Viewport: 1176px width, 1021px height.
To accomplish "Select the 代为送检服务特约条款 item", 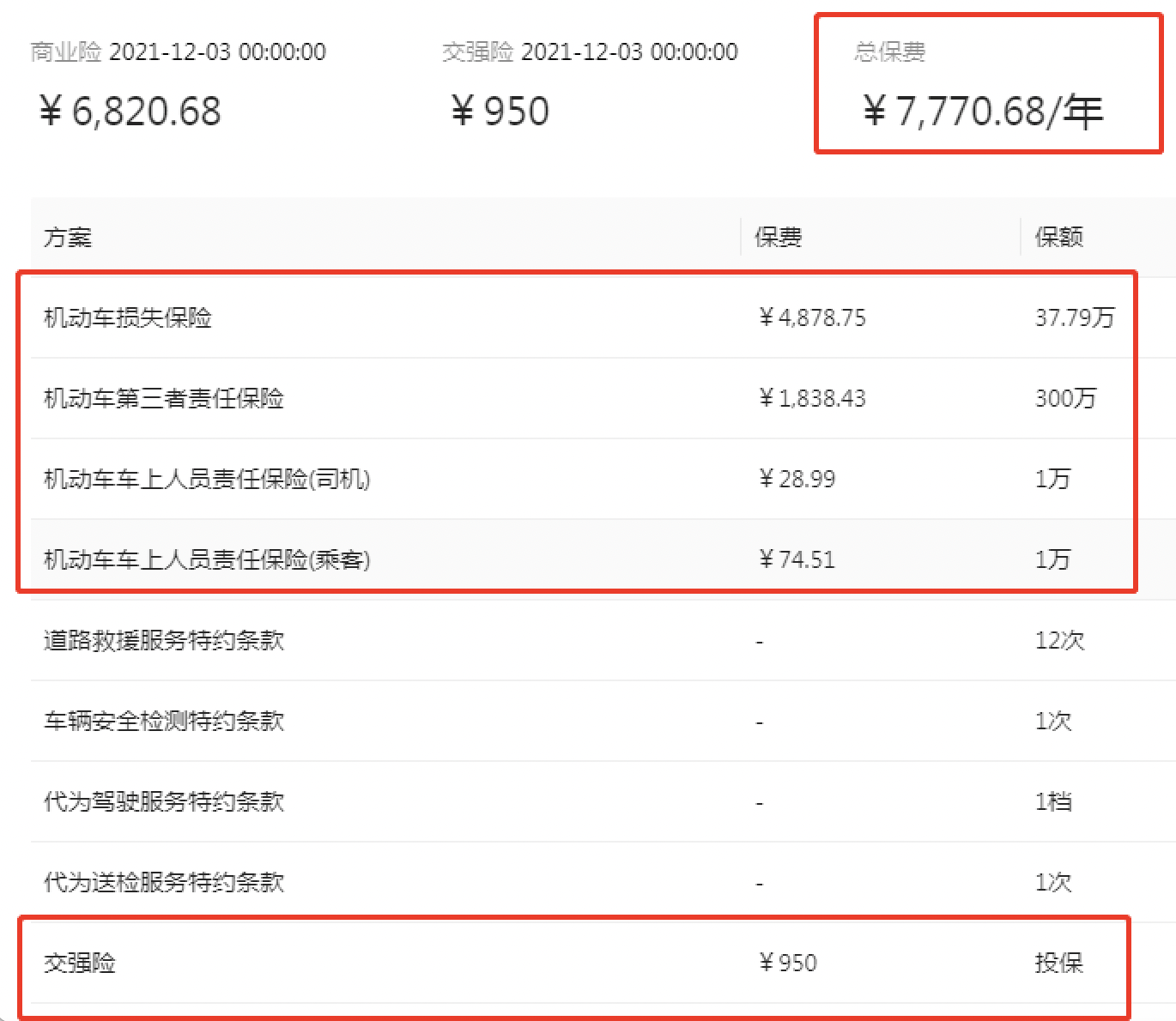I will point(163,883).
